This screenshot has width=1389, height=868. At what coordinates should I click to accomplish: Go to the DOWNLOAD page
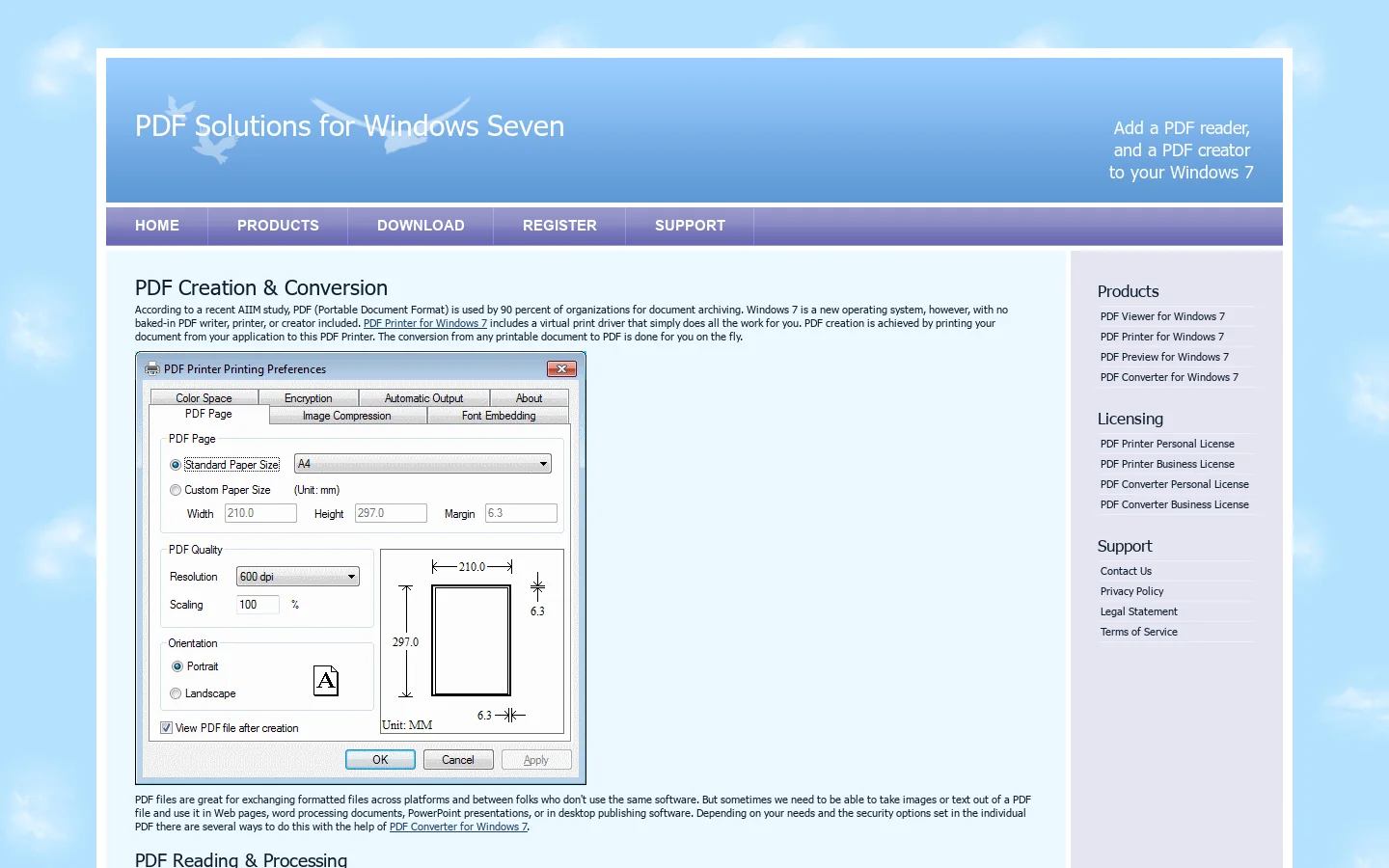(421, 226)
